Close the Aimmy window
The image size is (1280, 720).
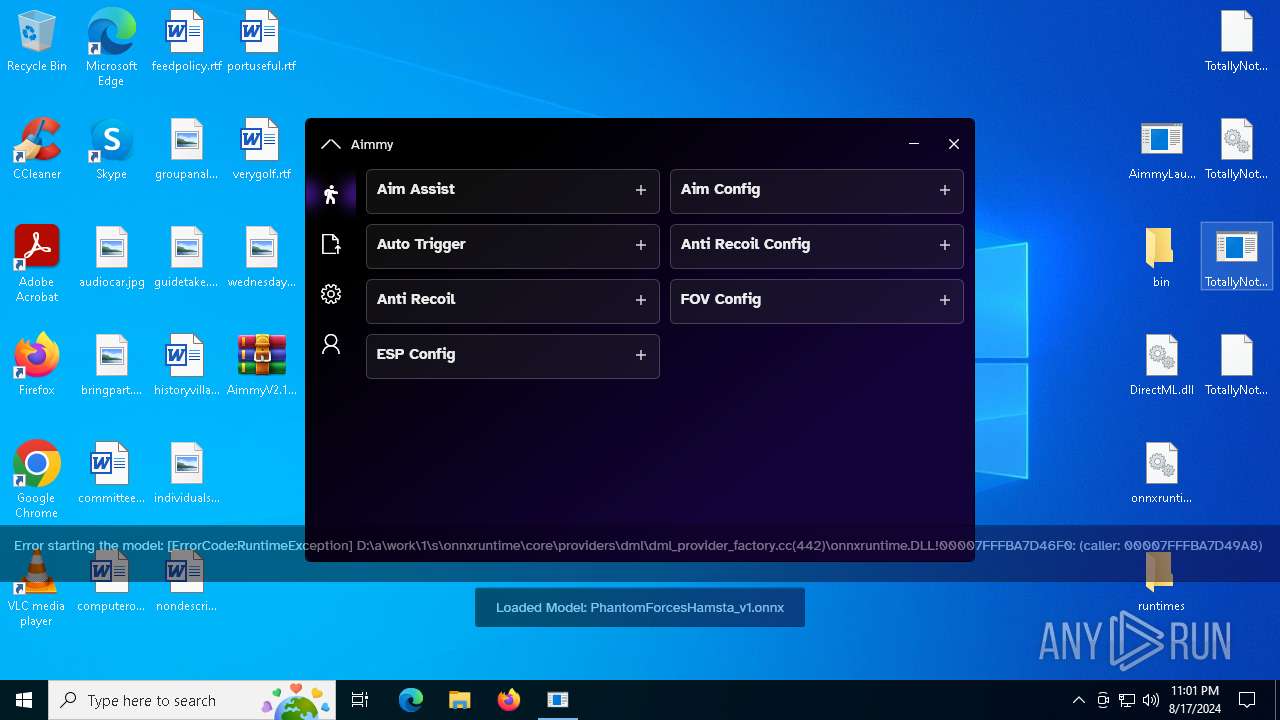pos(954,144)
